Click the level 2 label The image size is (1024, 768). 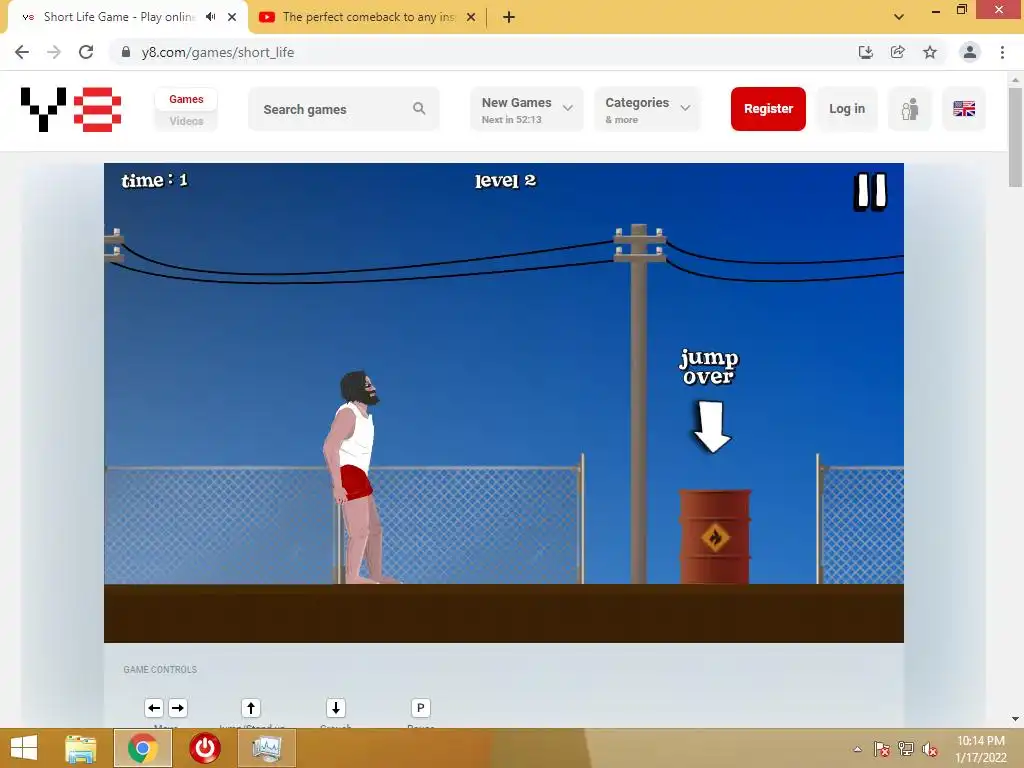[505, 181]
